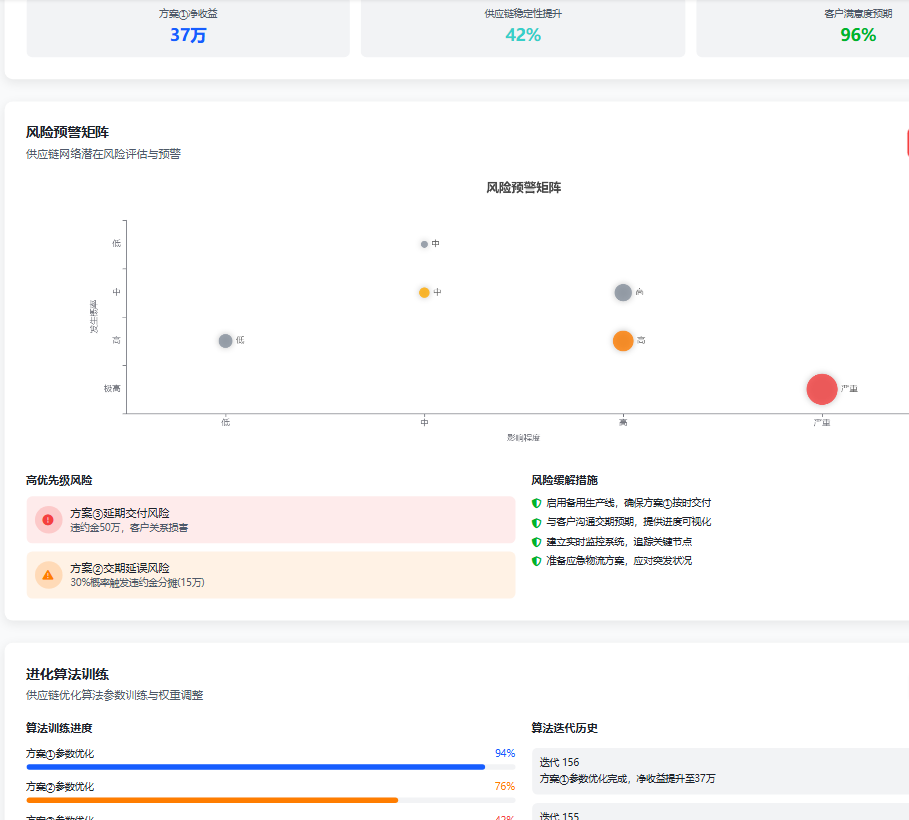This screenshot has height=820, width=909.
Task: Select the gray 低 bubble in the chart
Action: [x=226, y=340]
